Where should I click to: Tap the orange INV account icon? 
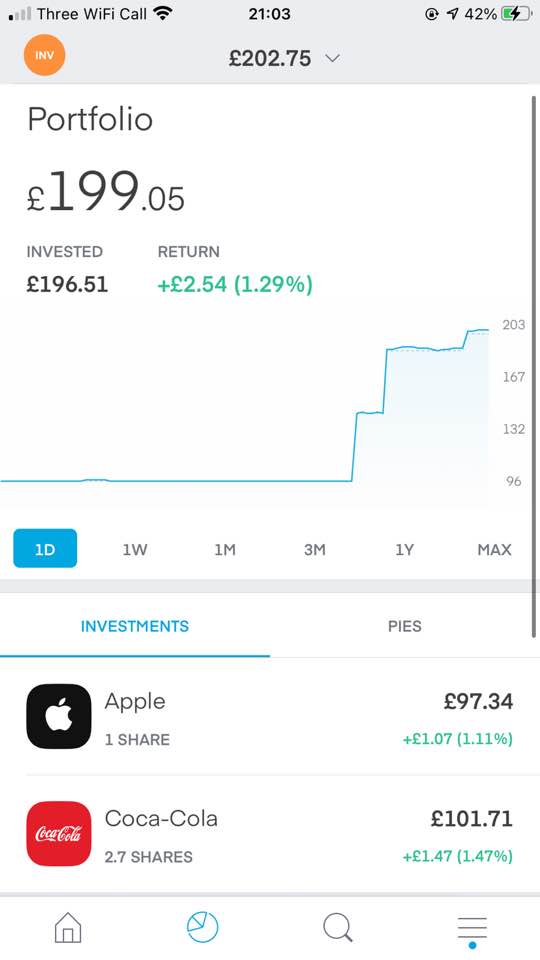44,56
